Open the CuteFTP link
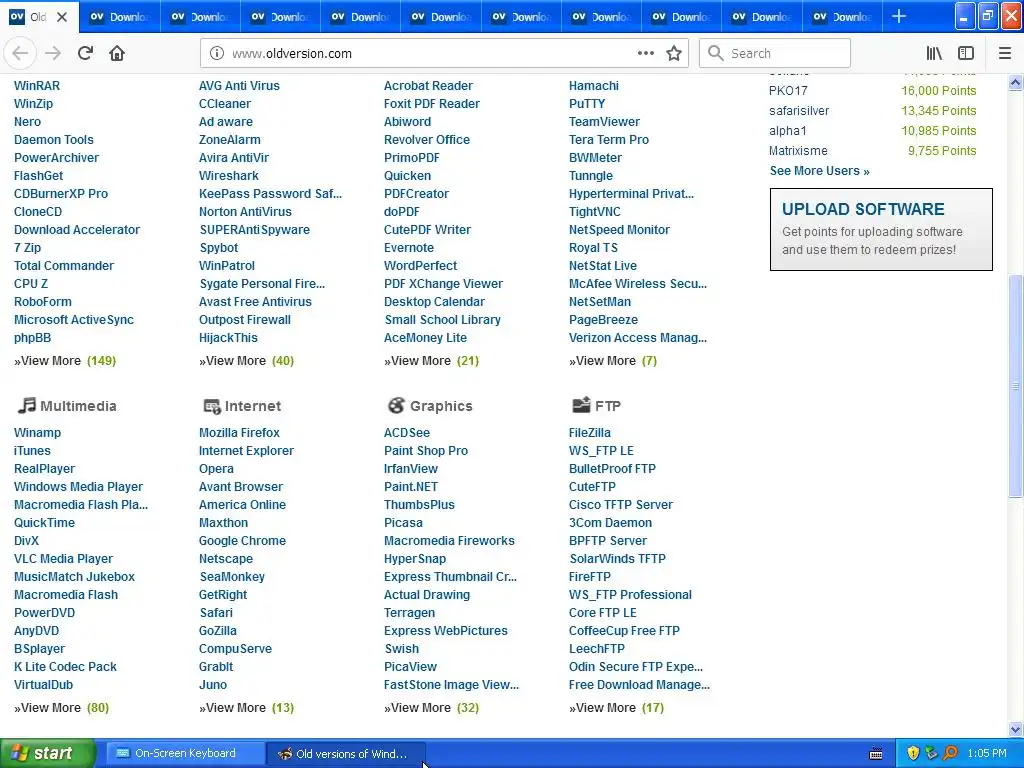This screenshot has height=768, width=1024. coord(592,487)
